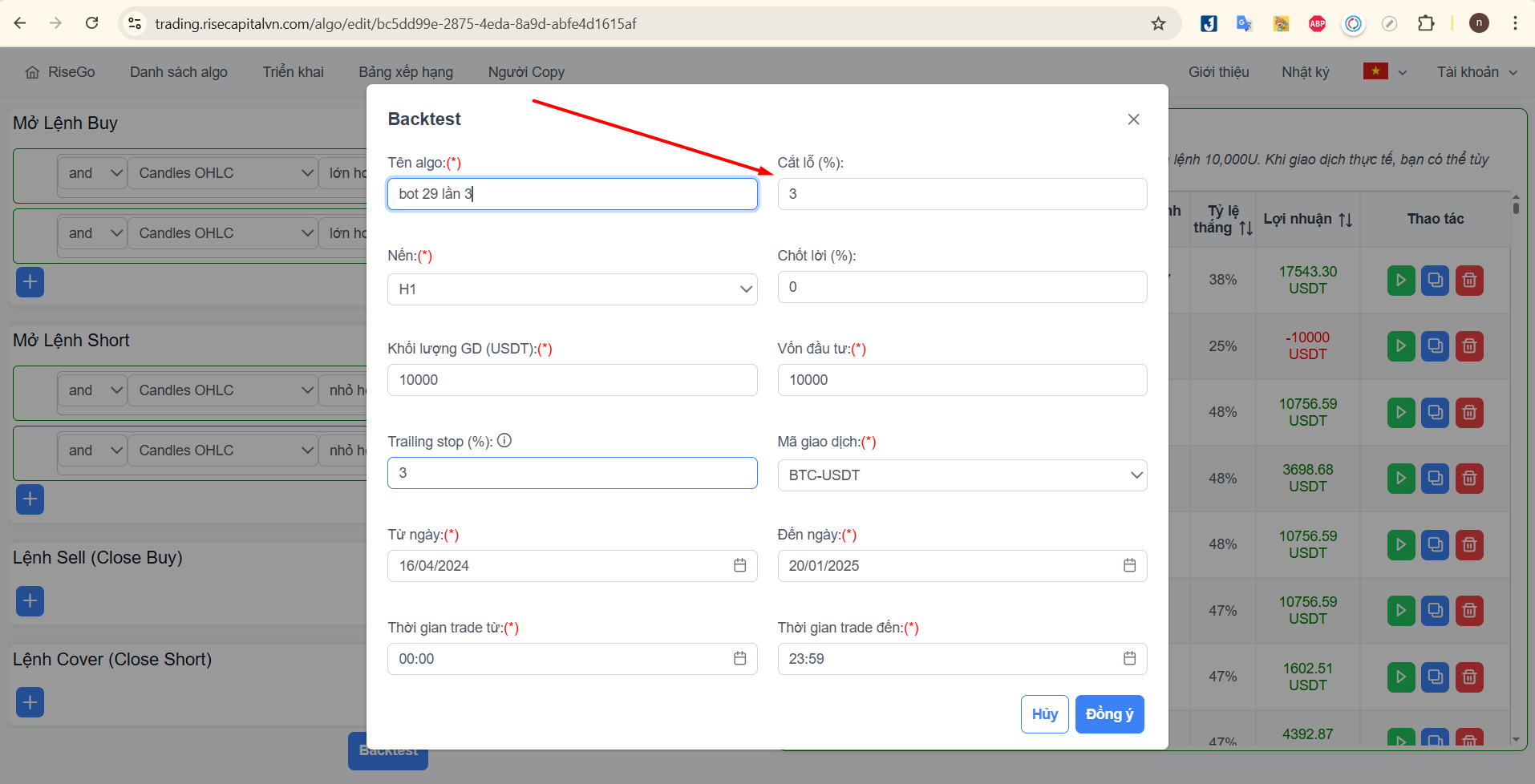The width and height of the screenshot is (1535, 784).
Task: Open picker icon in Thời gian trade đến
Action: tap(1129, 659)
